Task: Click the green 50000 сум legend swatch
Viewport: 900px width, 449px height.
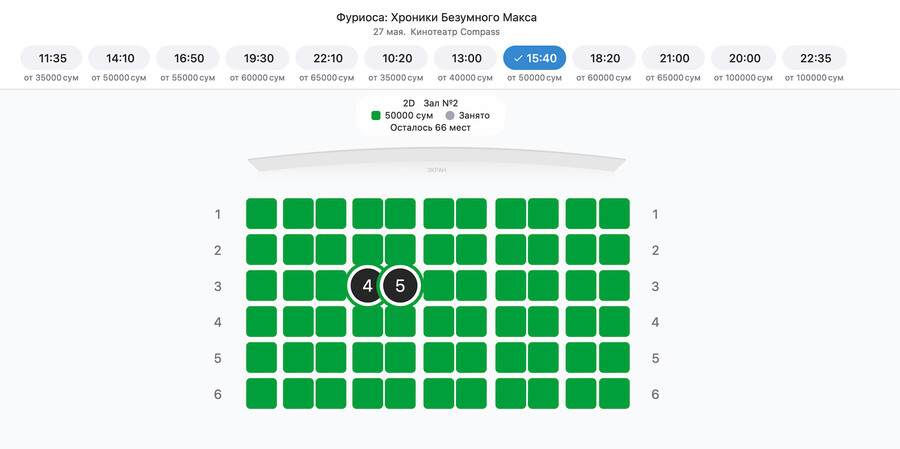Action: click(376, 115)
